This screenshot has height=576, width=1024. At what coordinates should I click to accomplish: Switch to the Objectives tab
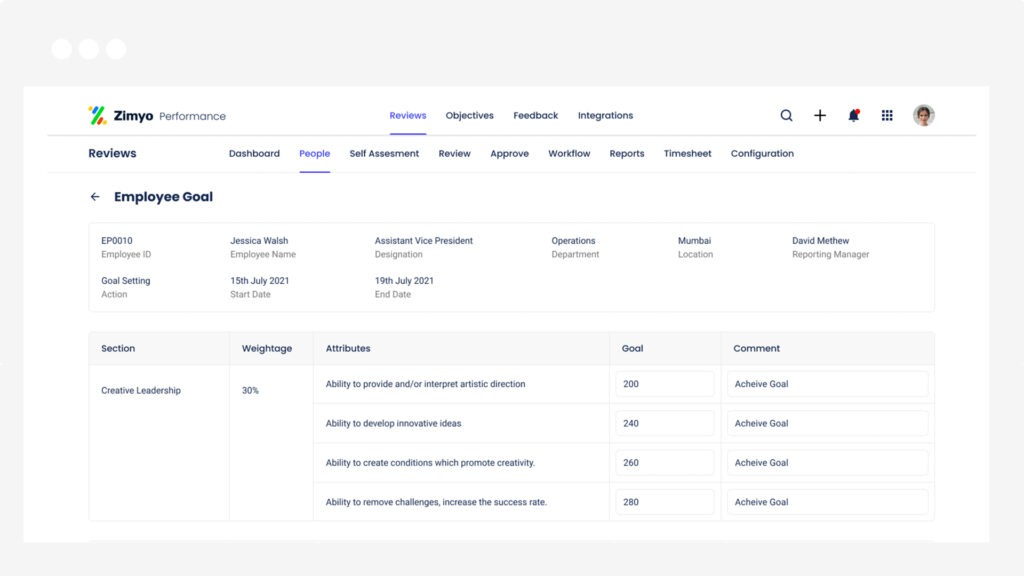coord(470,115)
